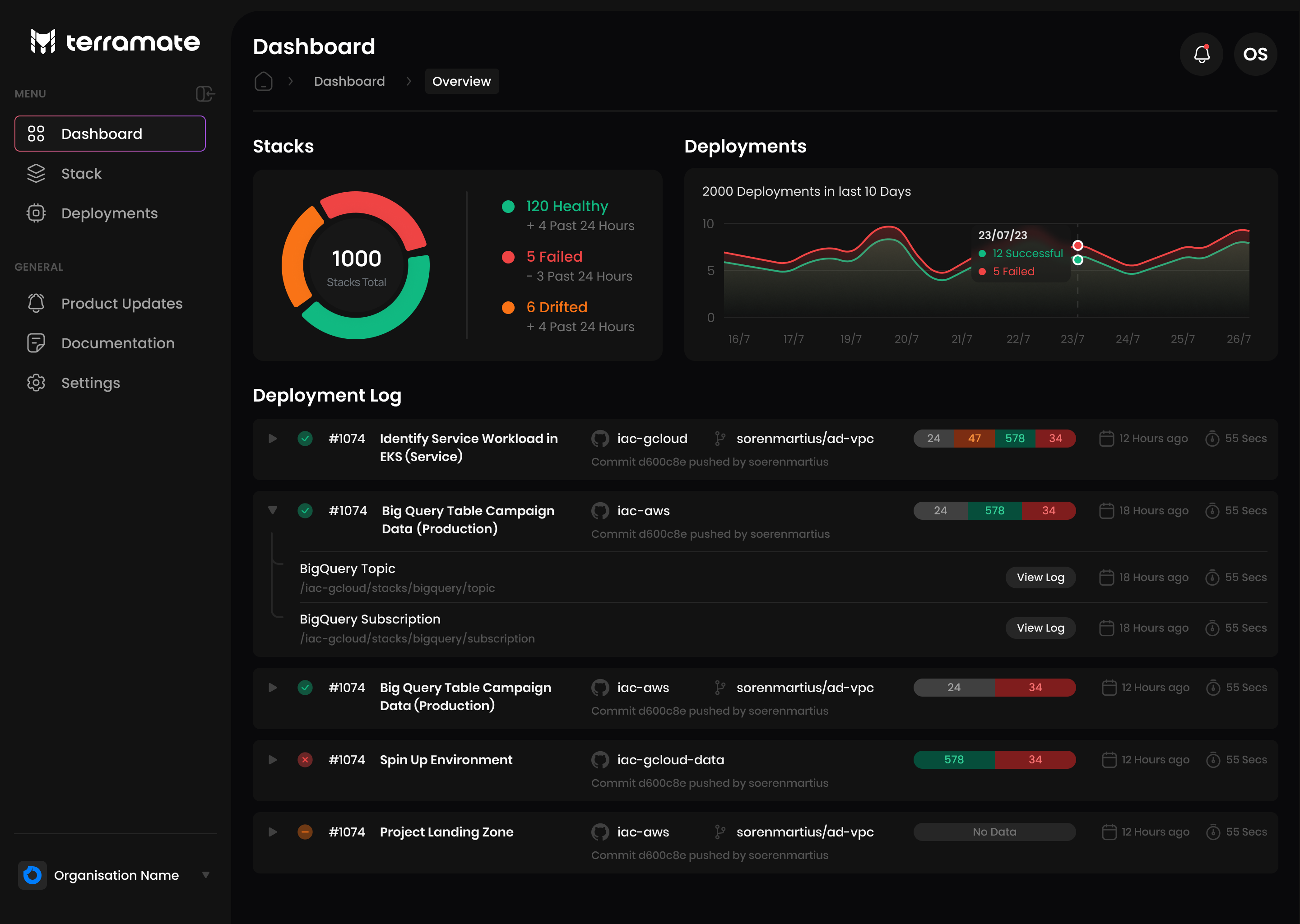Expand the Spin Up Environment deployment row
The image size is (1300, 924).
273,760
